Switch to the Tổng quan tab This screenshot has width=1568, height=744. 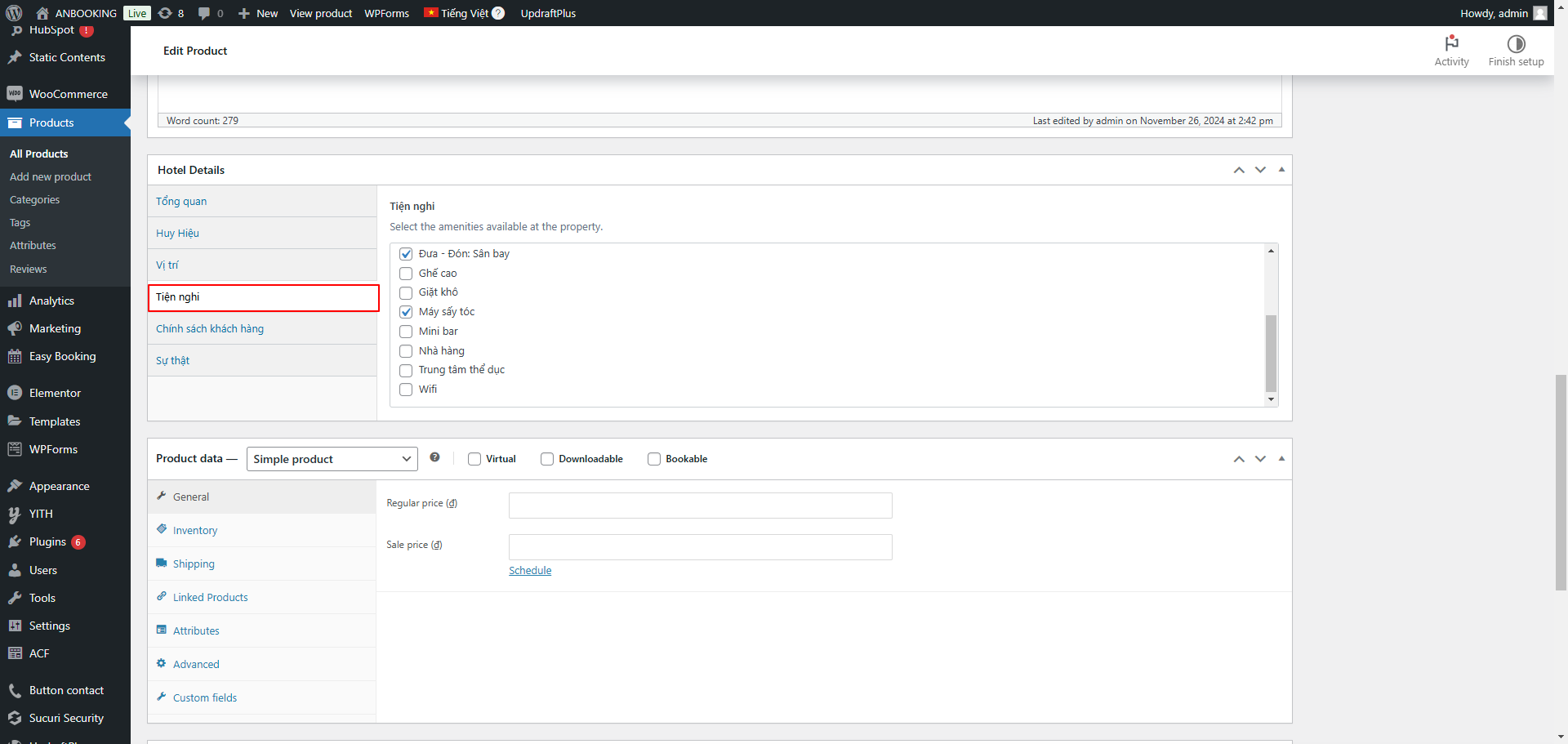[x=262, y=201]
